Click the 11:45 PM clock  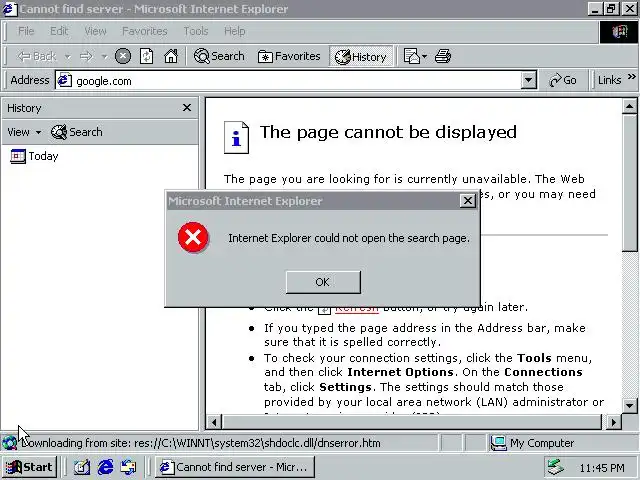602,468
